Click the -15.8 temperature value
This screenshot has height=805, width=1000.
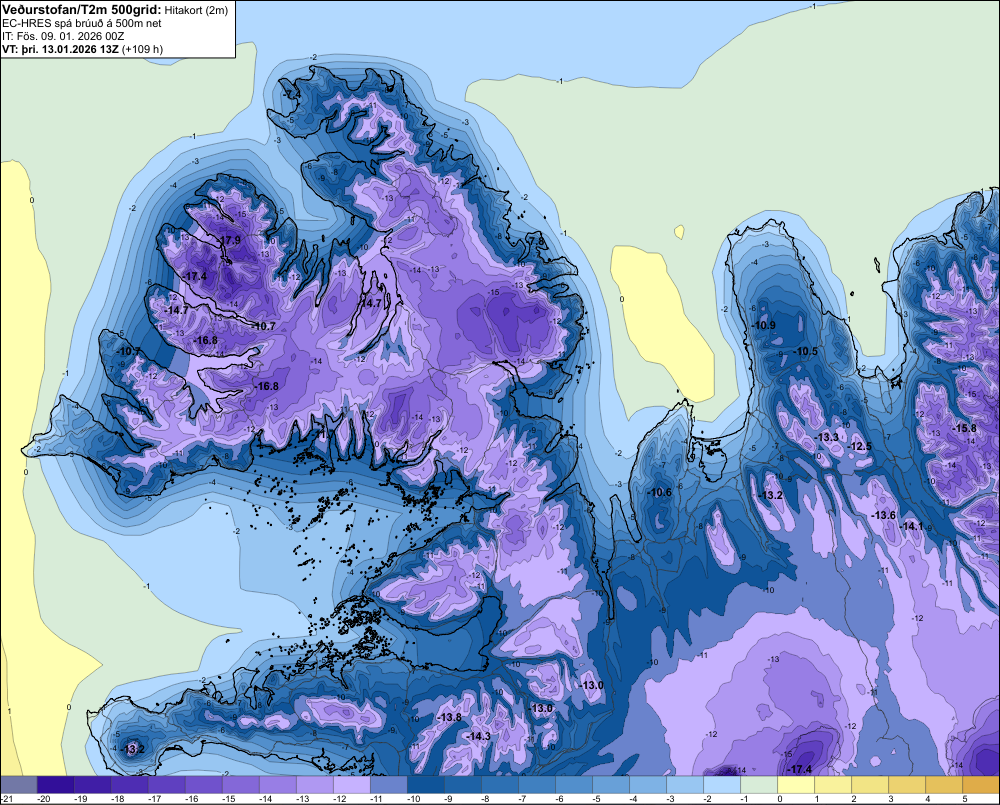(x=964, y=429)
